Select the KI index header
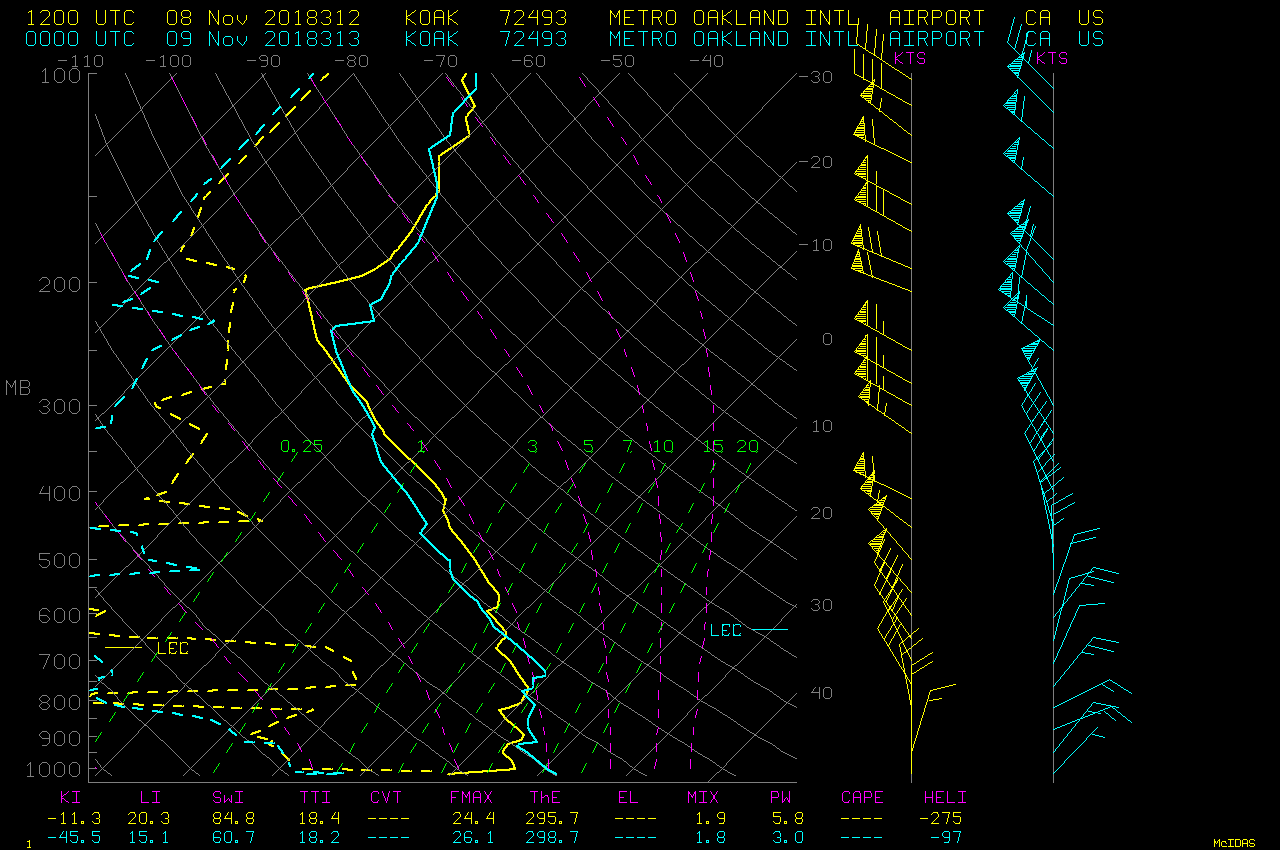This screenshot has height=850, width=1280. (x=70, y=798)
